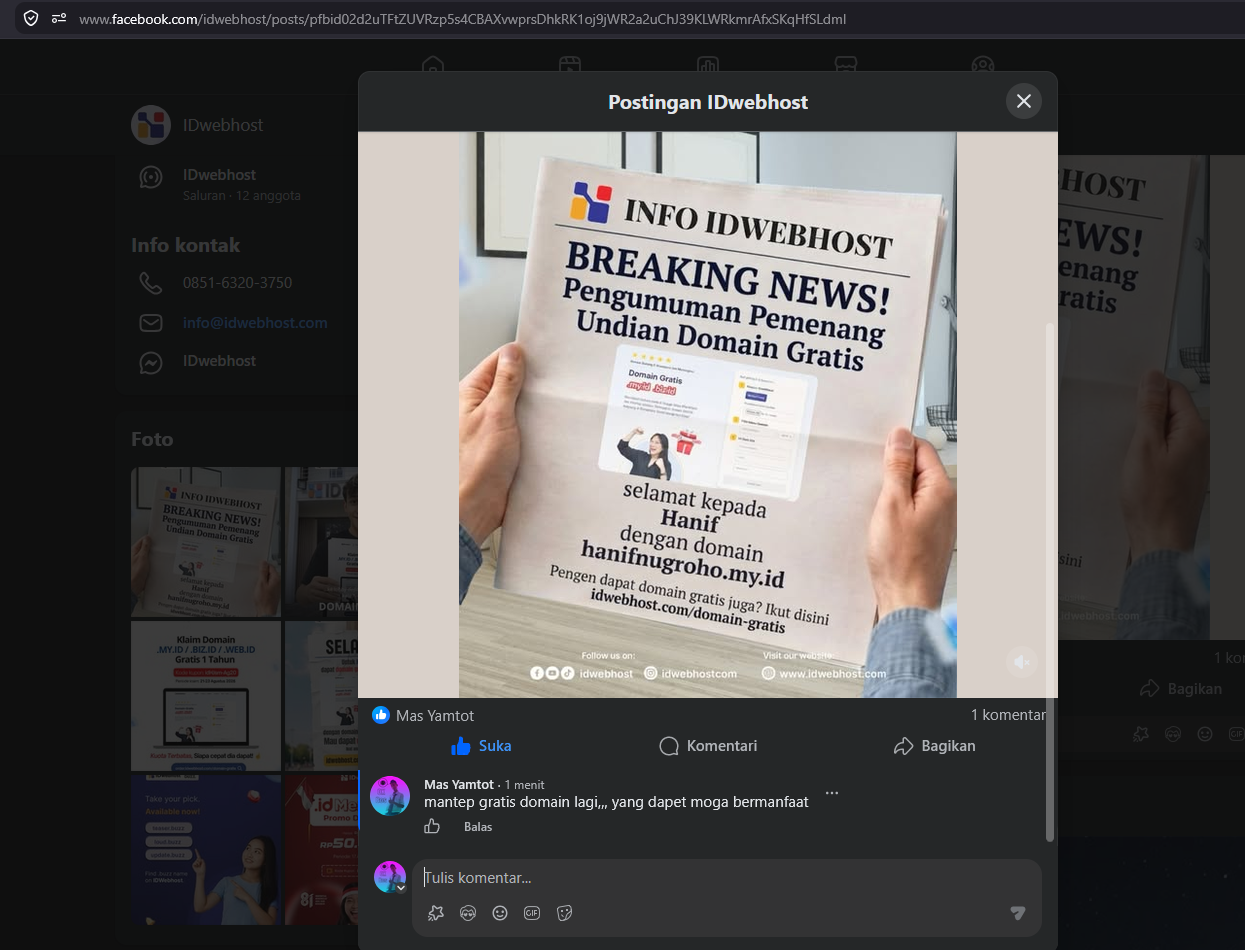
Task: Click Bagikan in the post dialog
Action: coord(934,746)
